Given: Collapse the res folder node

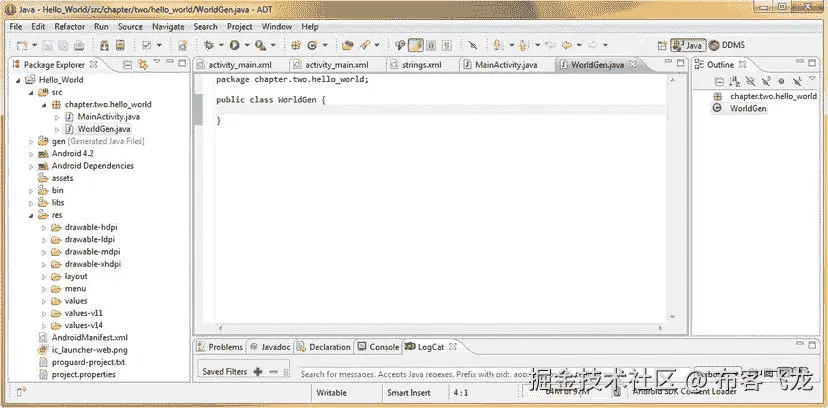Looking at the screenshot, I should 31,215.
